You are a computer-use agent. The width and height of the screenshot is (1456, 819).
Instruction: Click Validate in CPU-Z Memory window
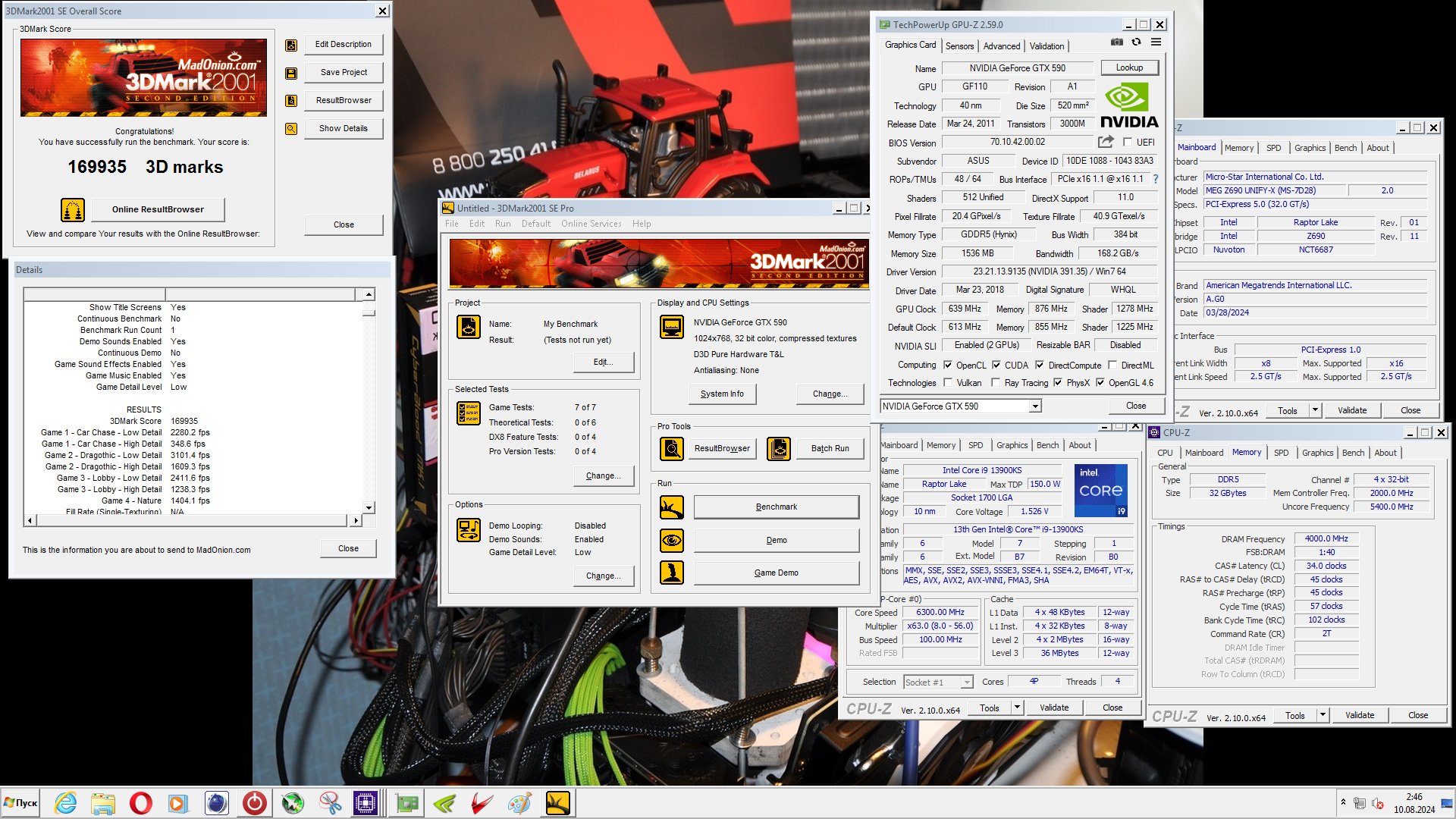click(x=1360, y=715)
